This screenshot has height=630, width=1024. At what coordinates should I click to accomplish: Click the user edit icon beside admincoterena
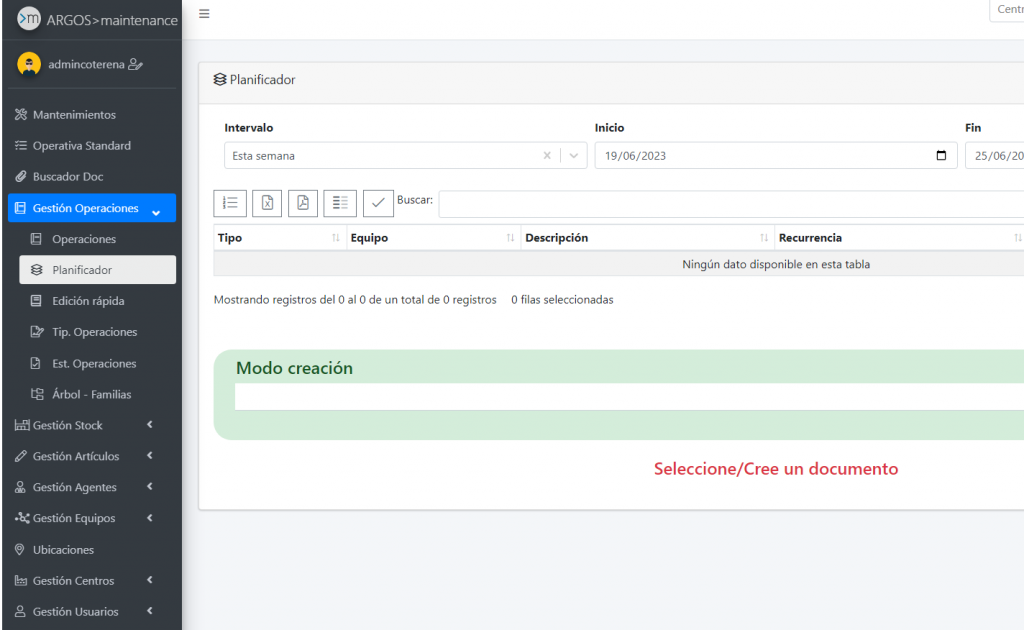pyautogui.click(x=136, y=64)
